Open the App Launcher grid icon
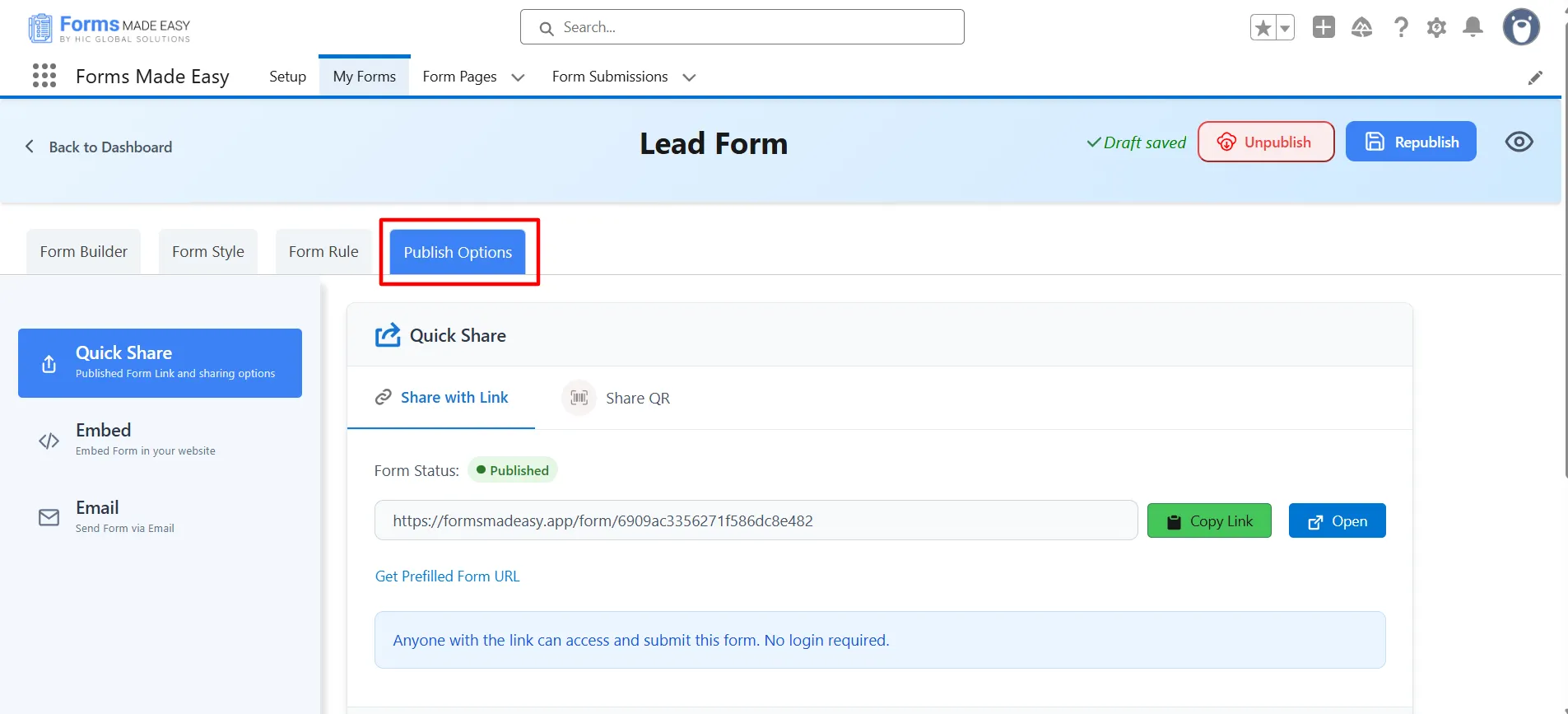The width and height of the screenshot is (1568, 714). click(44, 76)
